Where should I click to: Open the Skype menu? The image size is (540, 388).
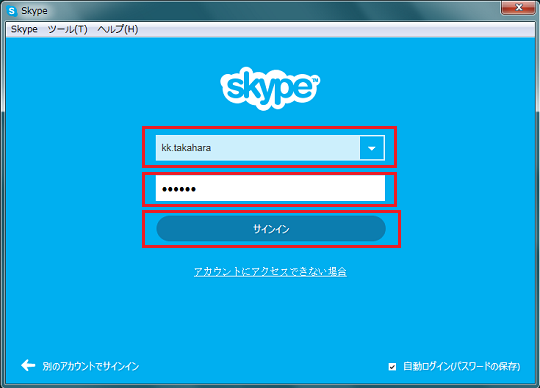click(x=24, y=29)
